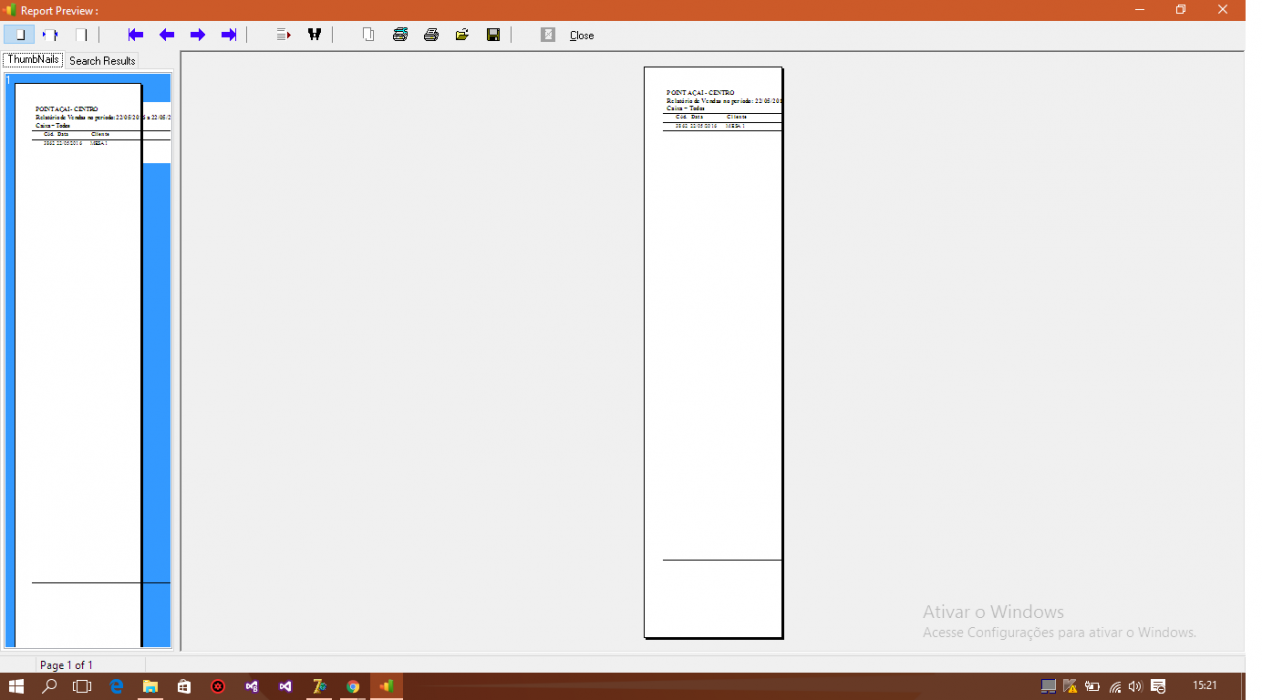Open printer setup icon
The height and width of the screenshot is (700, 1262).
tap(400, 35)
